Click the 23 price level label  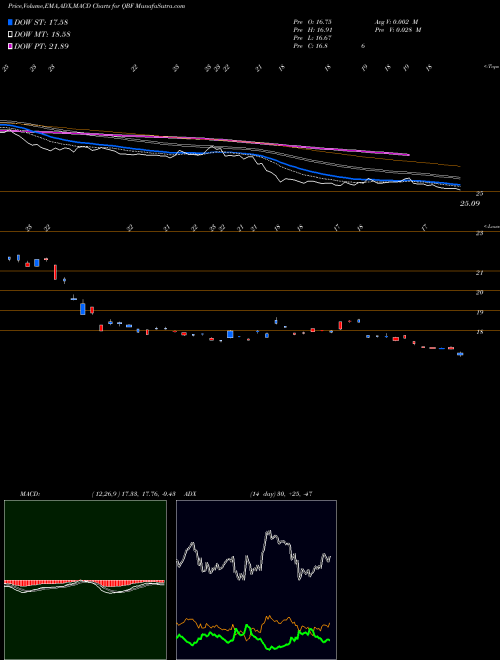tap(479, 233)
